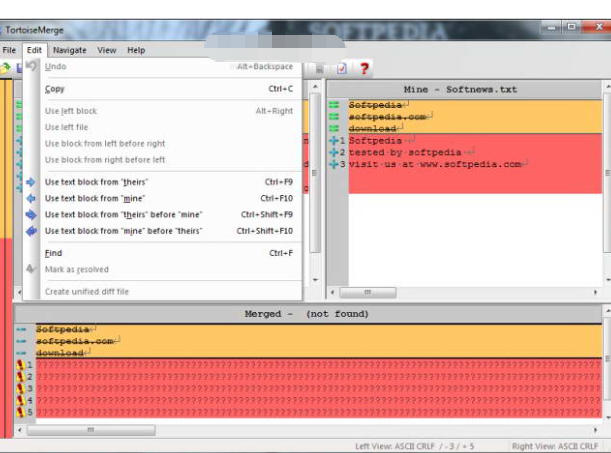Click Find in Edit menu

[x=169, y=253]
